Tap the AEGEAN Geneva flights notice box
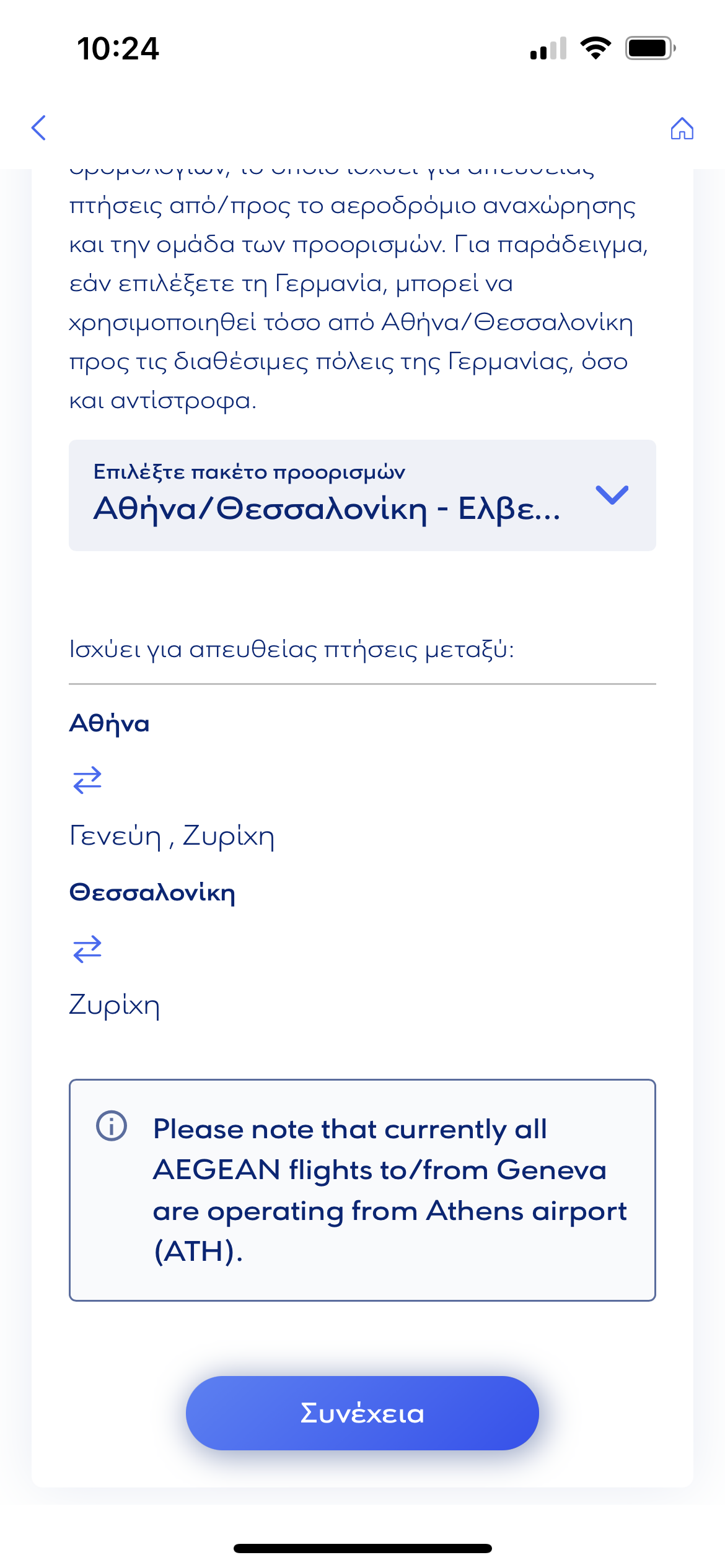The width and height of the screenshot is (725, 1568). coord(362,1190)
